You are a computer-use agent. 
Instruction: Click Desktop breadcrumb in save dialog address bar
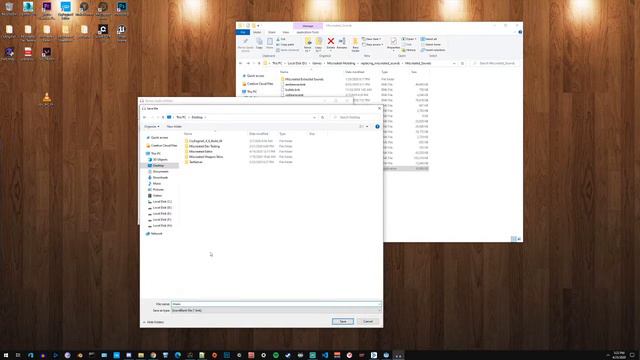(x=197, y=117)
